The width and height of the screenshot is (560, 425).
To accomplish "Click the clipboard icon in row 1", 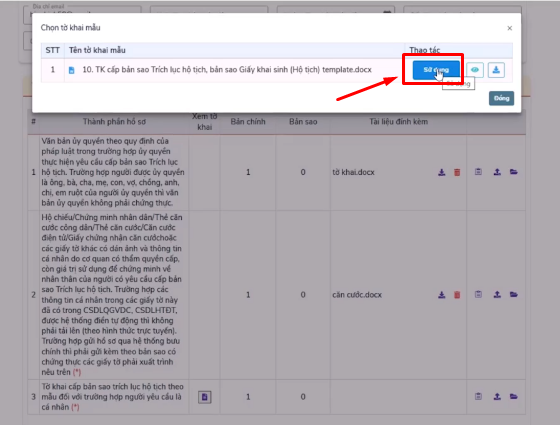I will tap(478, 172).
